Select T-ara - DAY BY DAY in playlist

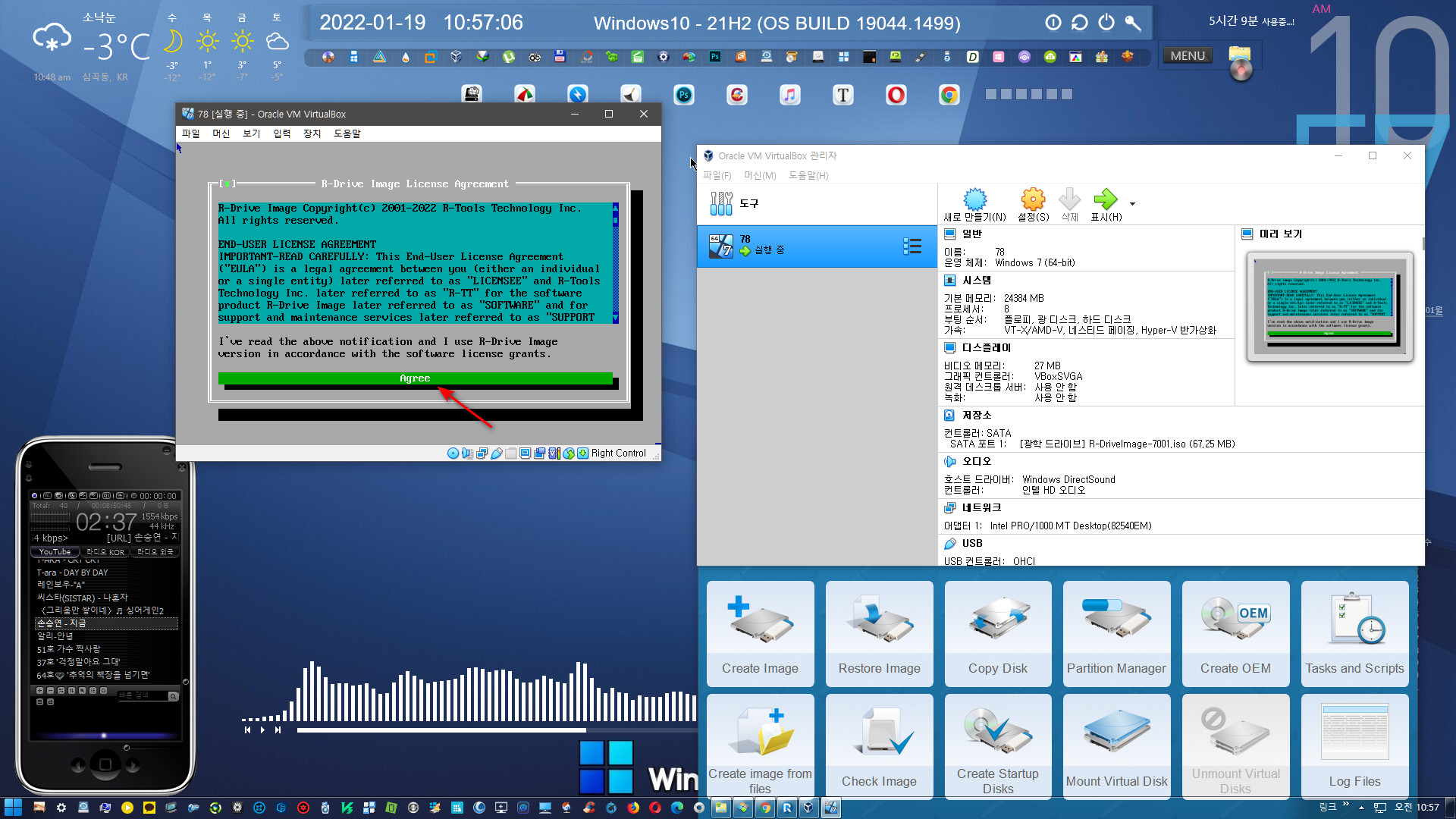73,573
